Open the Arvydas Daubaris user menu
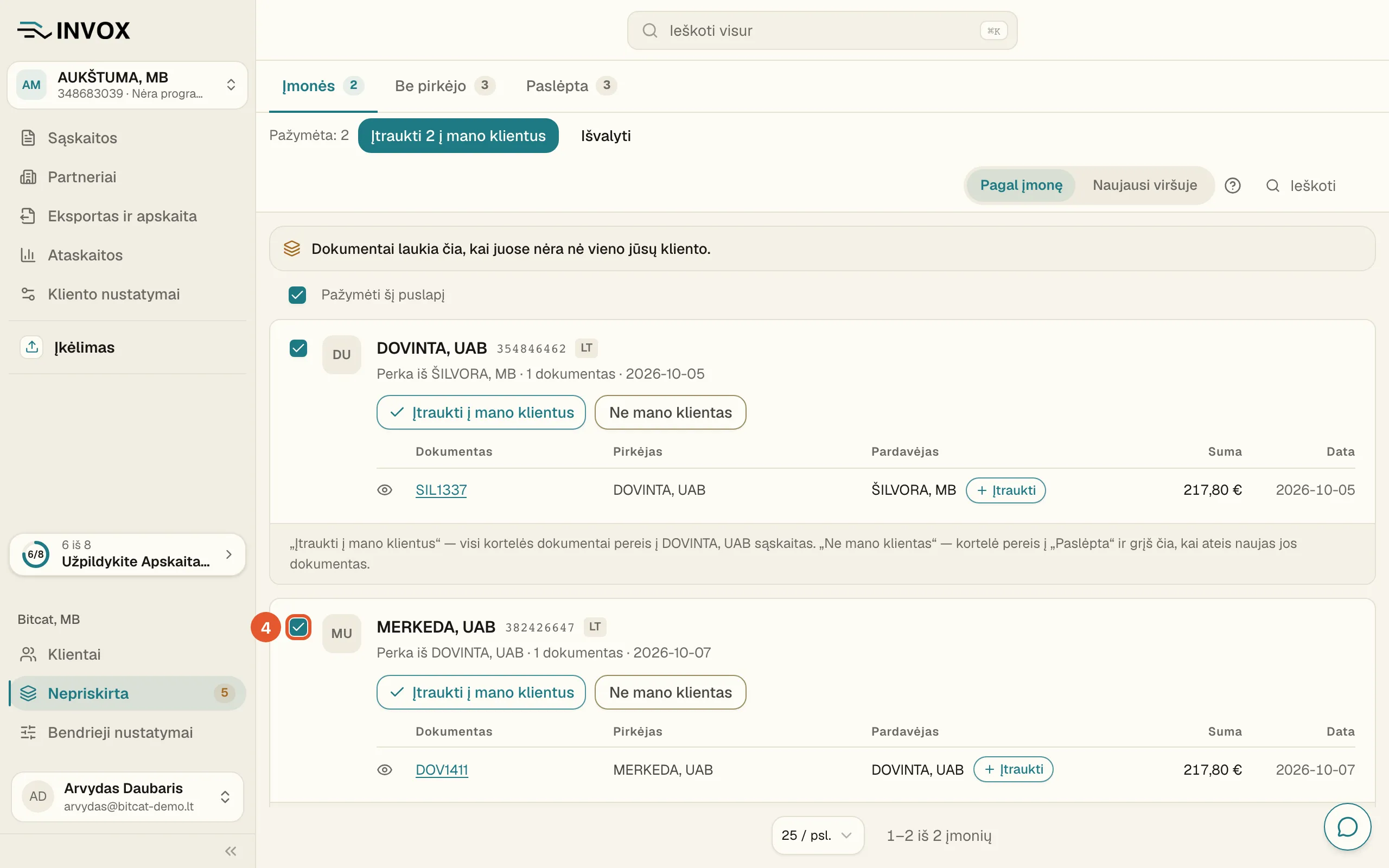The image size is (1389, 868). pos(128,797)
